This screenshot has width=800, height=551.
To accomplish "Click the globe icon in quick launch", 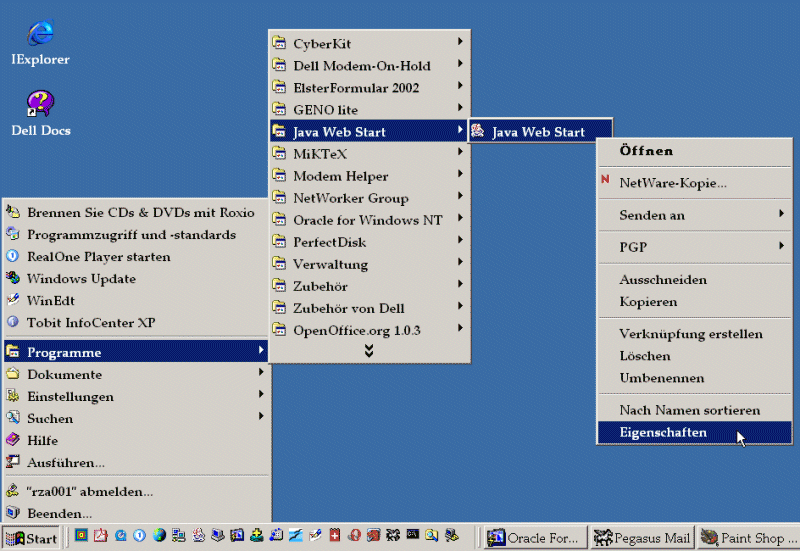I will [x=159, y=535].
